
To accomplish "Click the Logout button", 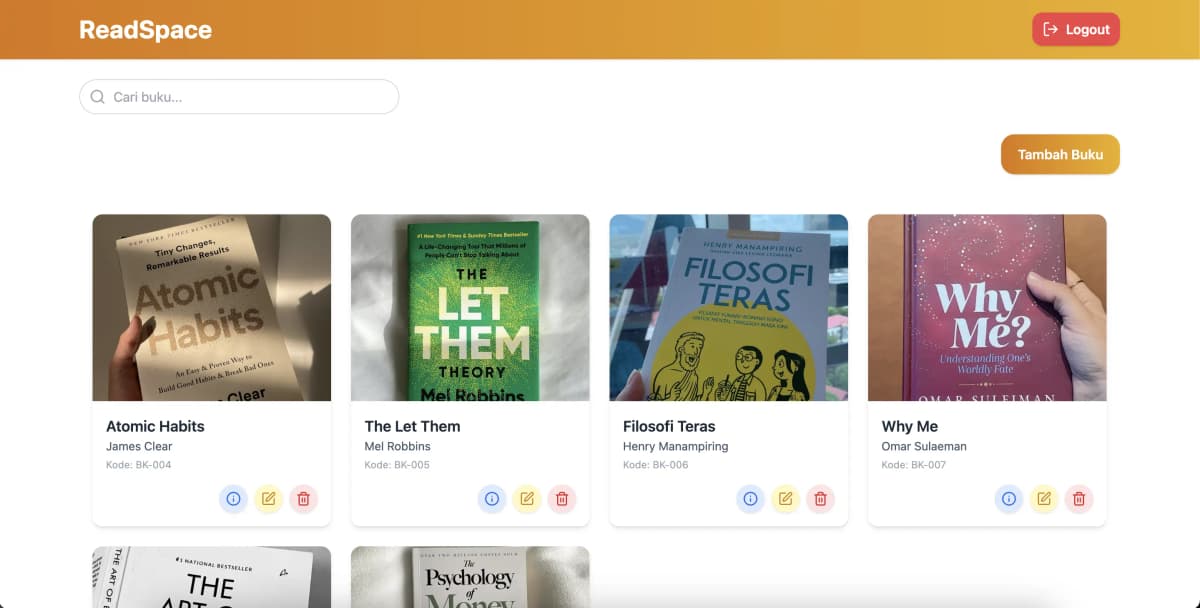I will point(1076,29).
